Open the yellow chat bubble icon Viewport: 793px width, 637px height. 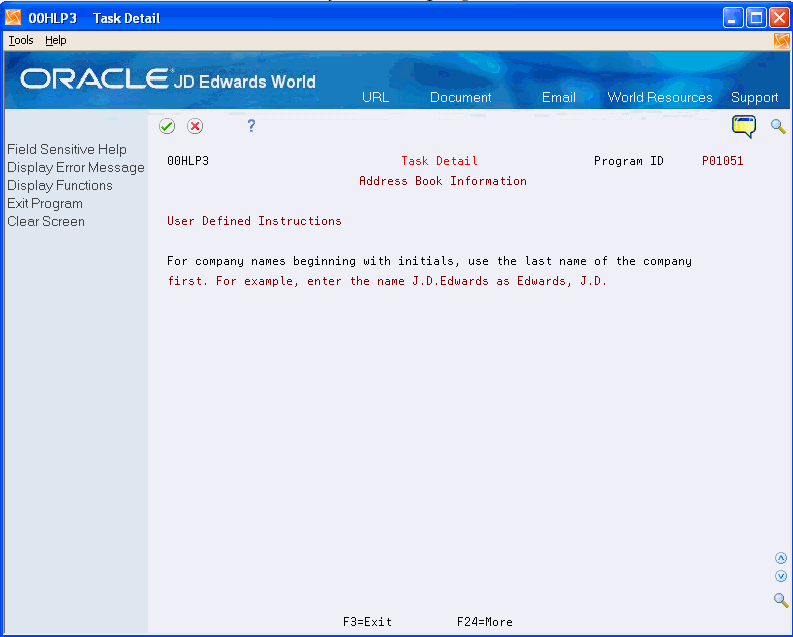pos(743,126)
